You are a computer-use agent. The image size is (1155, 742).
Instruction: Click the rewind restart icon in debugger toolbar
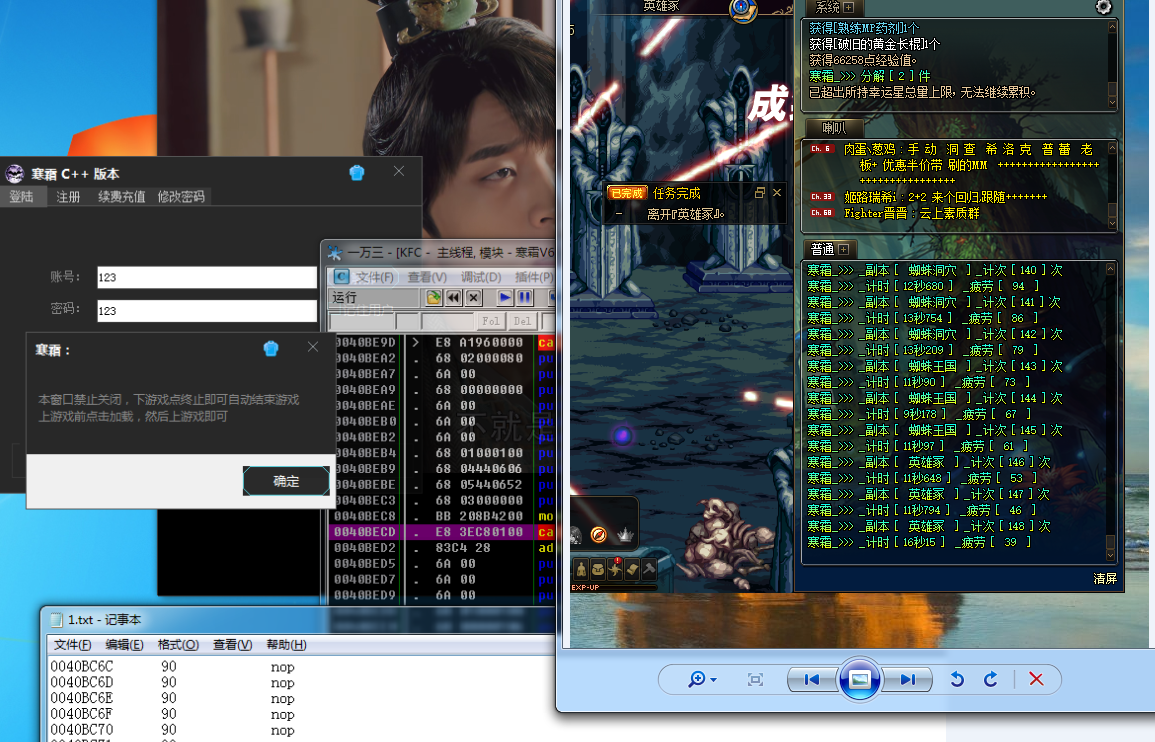click(454, 298)
